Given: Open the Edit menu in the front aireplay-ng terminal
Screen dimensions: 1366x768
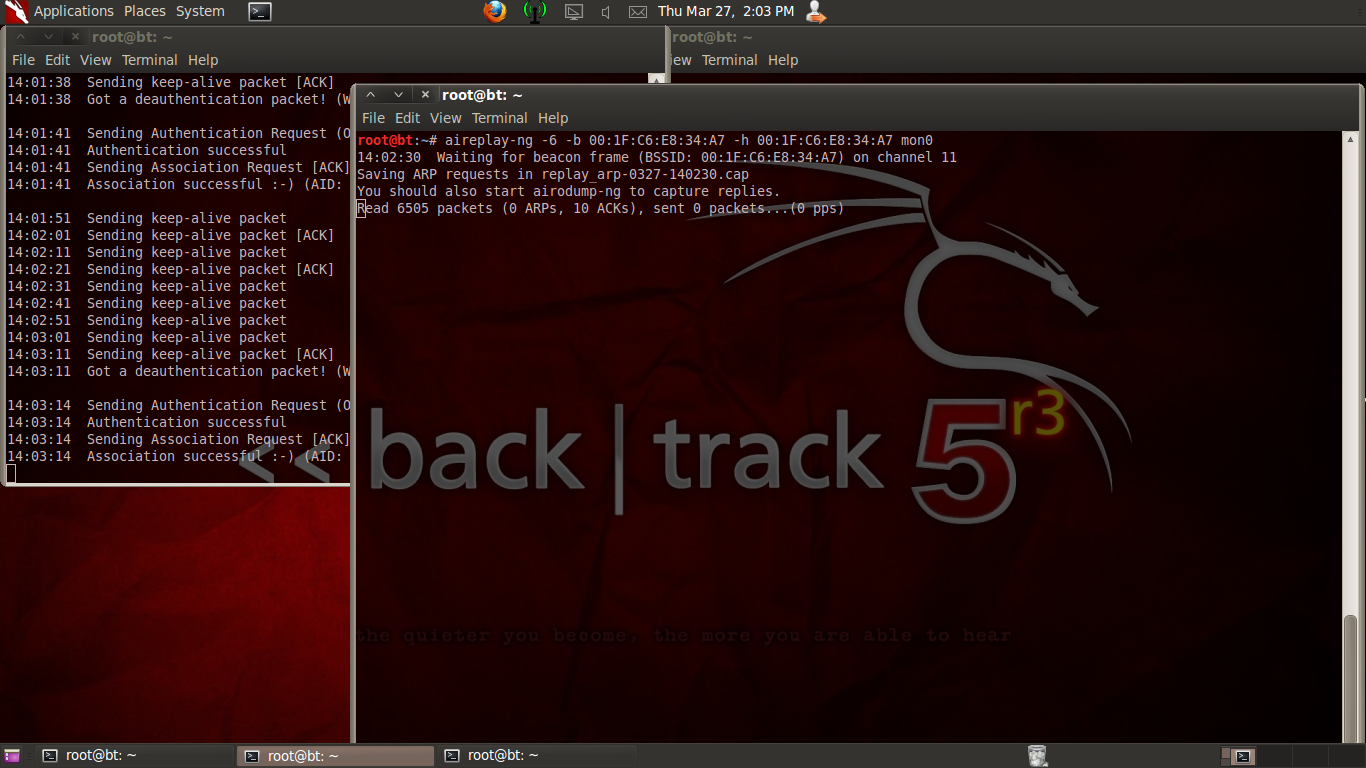Looking at the screenshot, I should [x=407, y=118].
